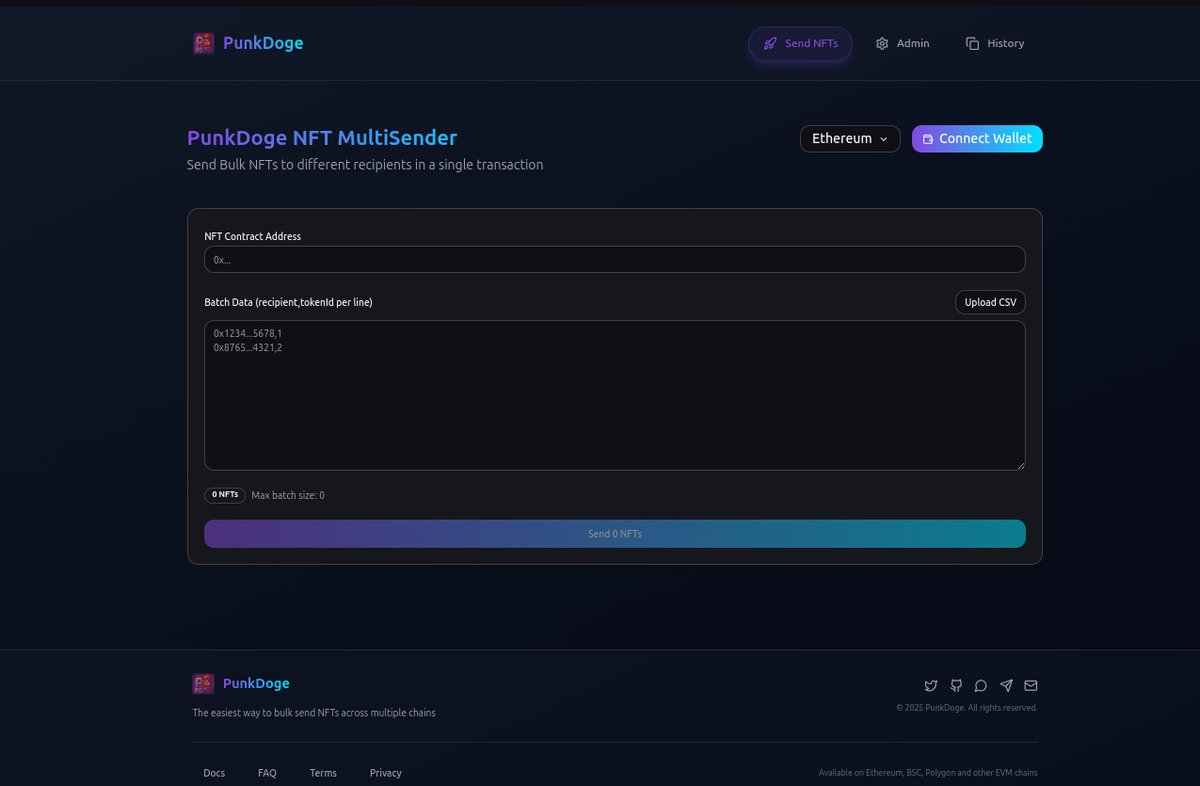
Task: Click the NFT Contract Address input field
Action: (614, 259)
